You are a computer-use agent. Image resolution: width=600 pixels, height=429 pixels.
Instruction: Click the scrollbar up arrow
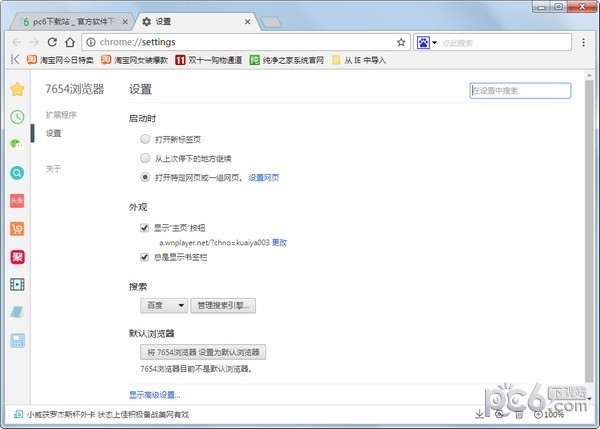tap(589, 75)
